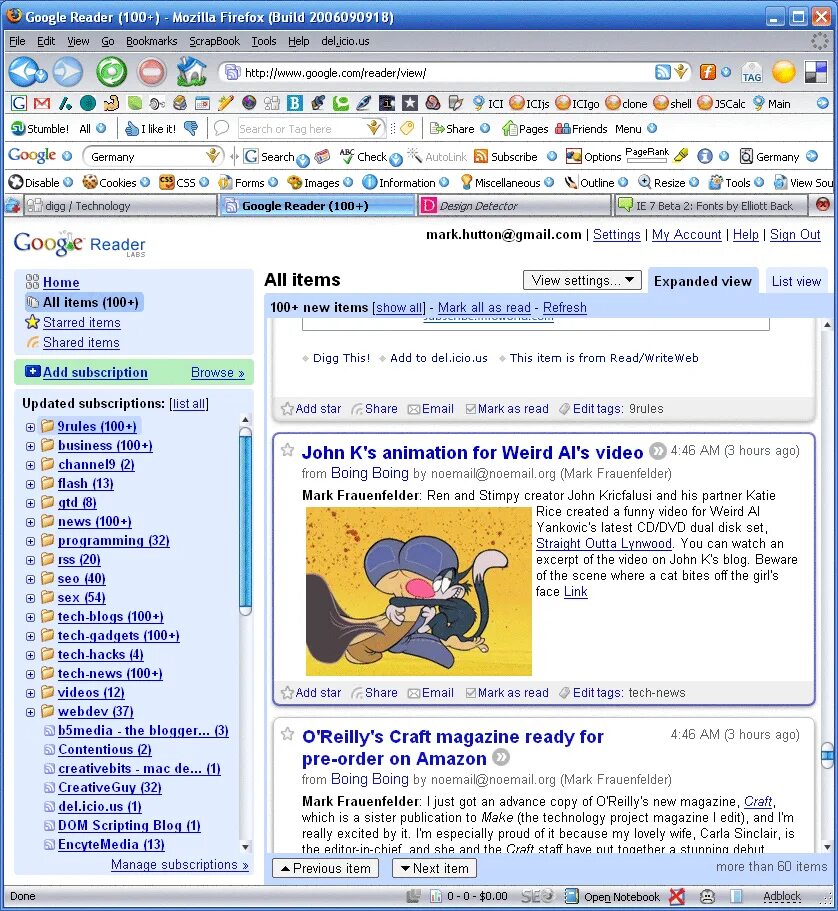The width and height of the screenshot is (838, 911).
Task: Open the Cookies dropdown in developer toolbar
Action: point(145,182)
